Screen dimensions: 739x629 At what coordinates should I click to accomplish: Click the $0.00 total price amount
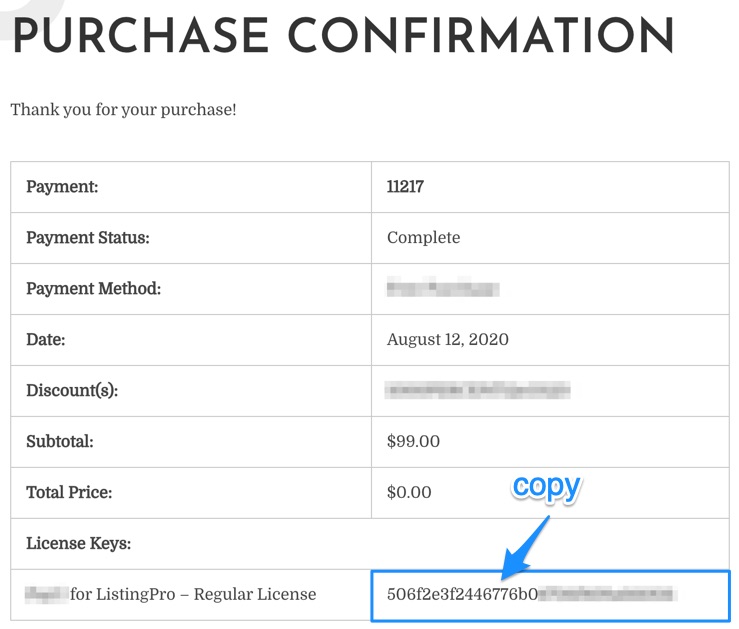click(x=409, y=492)
